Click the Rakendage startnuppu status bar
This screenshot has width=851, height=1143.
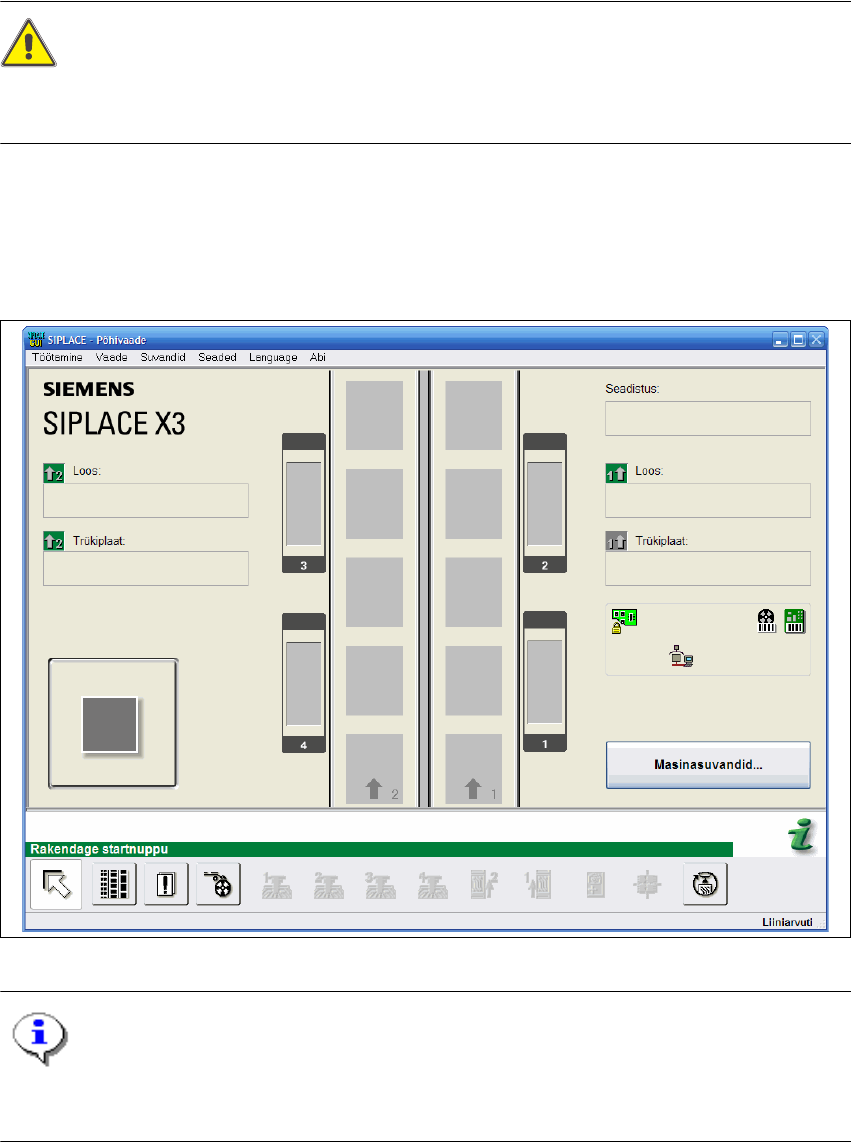[379, 849]
